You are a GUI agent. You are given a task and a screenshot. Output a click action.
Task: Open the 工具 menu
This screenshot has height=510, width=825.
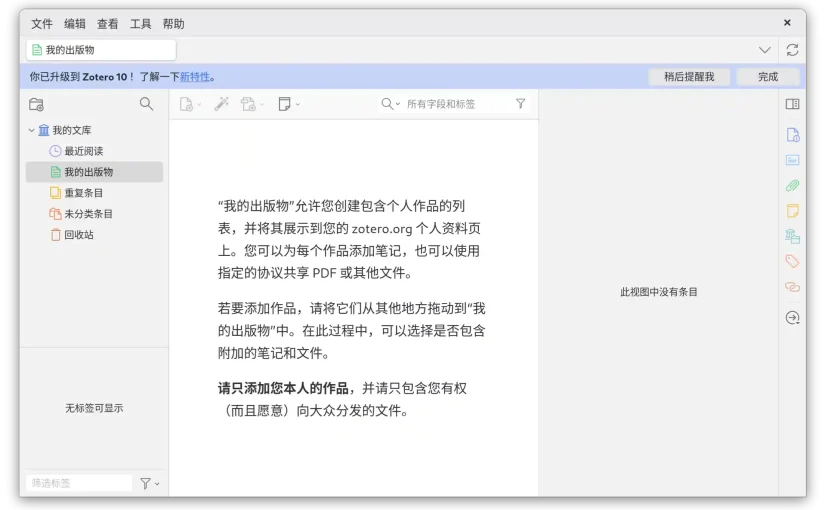(140, 24)
